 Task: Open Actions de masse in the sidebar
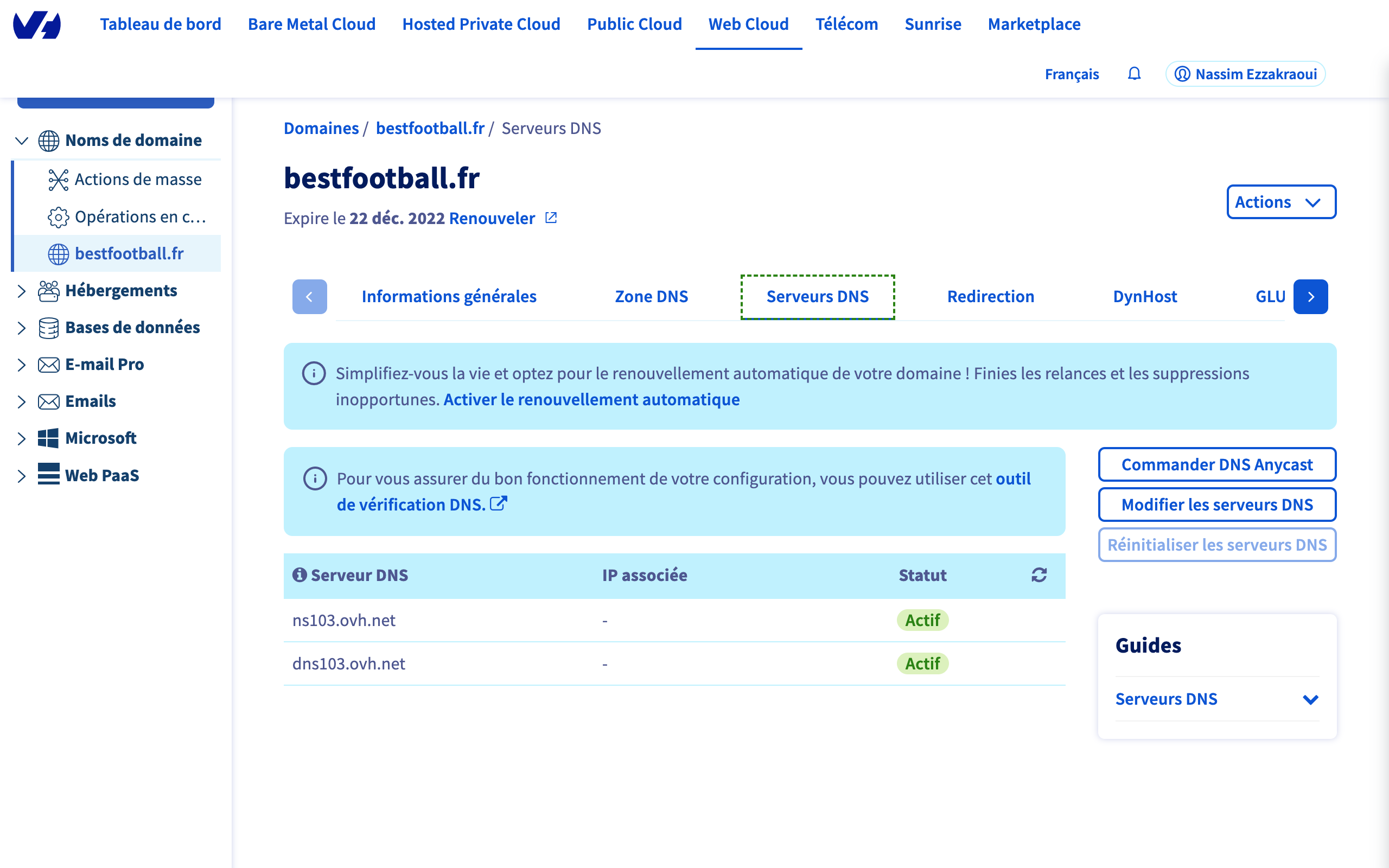[138, 180]
